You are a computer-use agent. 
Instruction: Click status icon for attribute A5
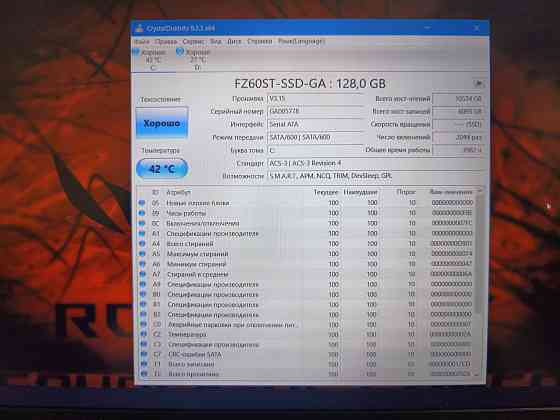point(142,254)
